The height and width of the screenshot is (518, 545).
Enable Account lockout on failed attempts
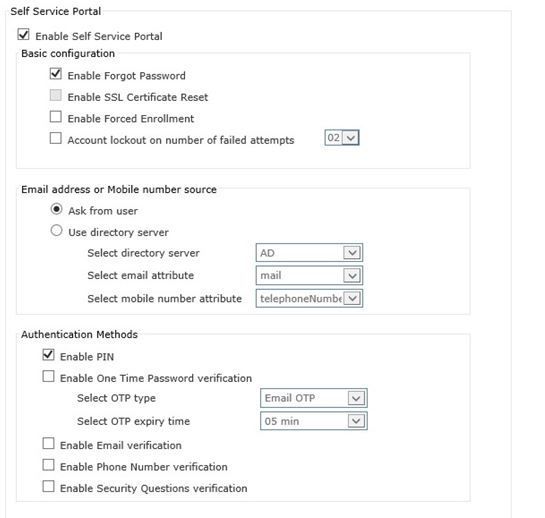pos(56,138)
